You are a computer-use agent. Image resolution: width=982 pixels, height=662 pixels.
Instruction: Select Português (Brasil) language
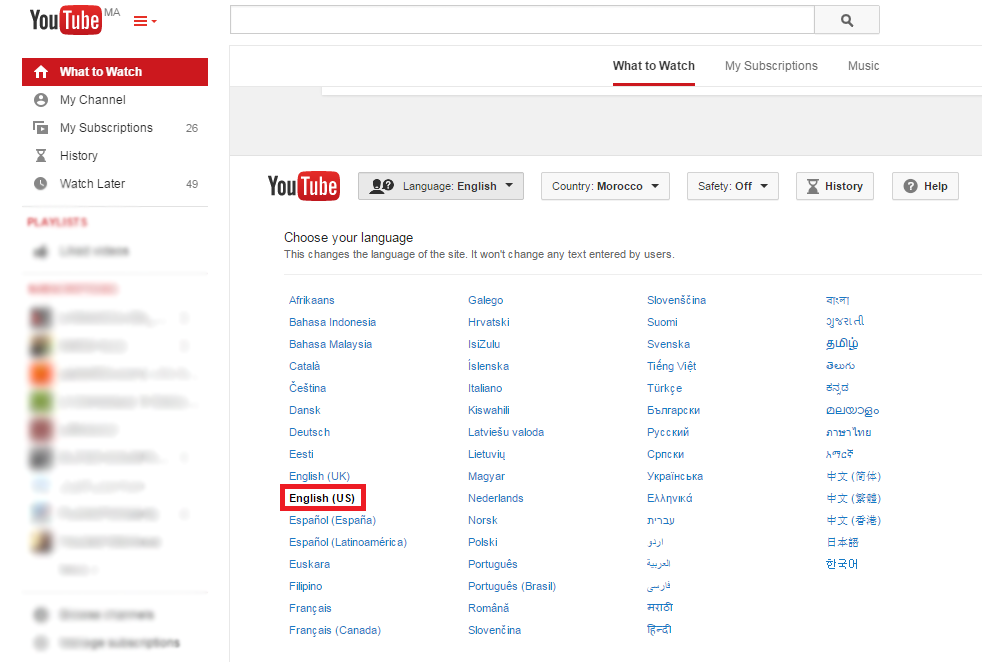(512, 586)
